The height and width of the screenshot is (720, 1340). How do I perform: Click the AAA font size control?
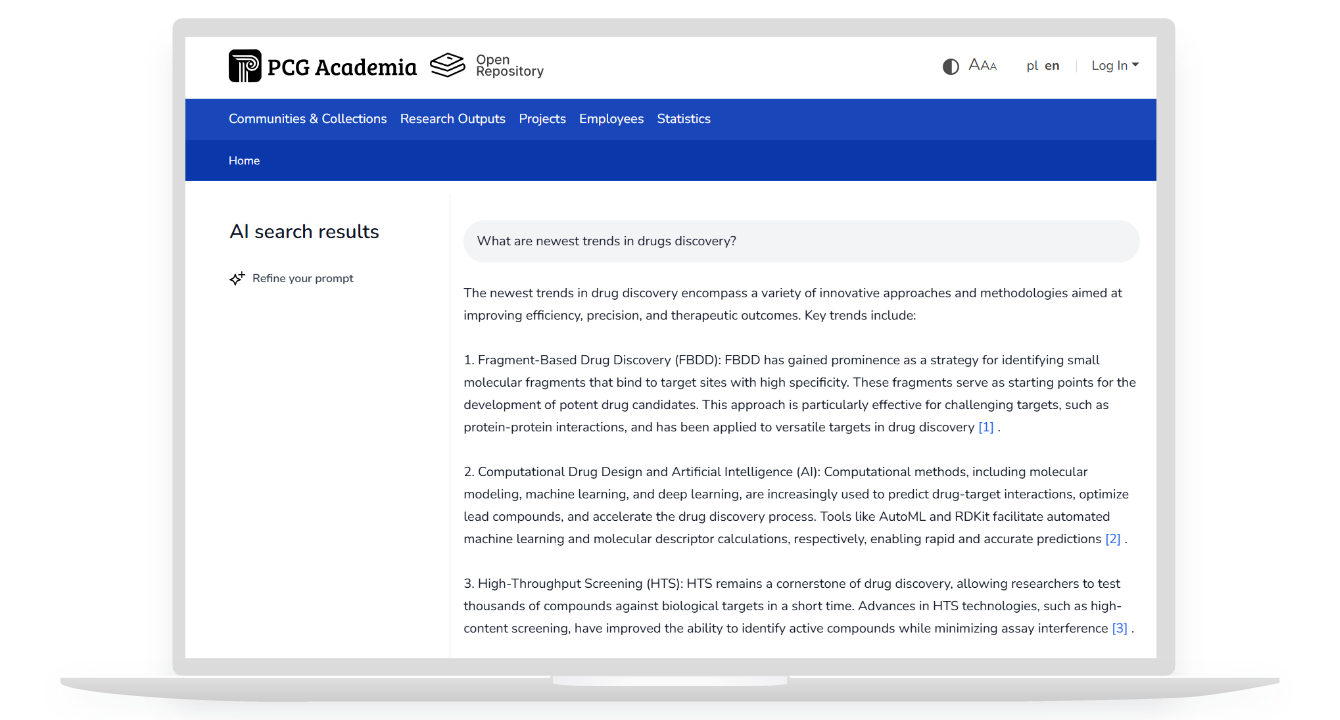(982, 66)
